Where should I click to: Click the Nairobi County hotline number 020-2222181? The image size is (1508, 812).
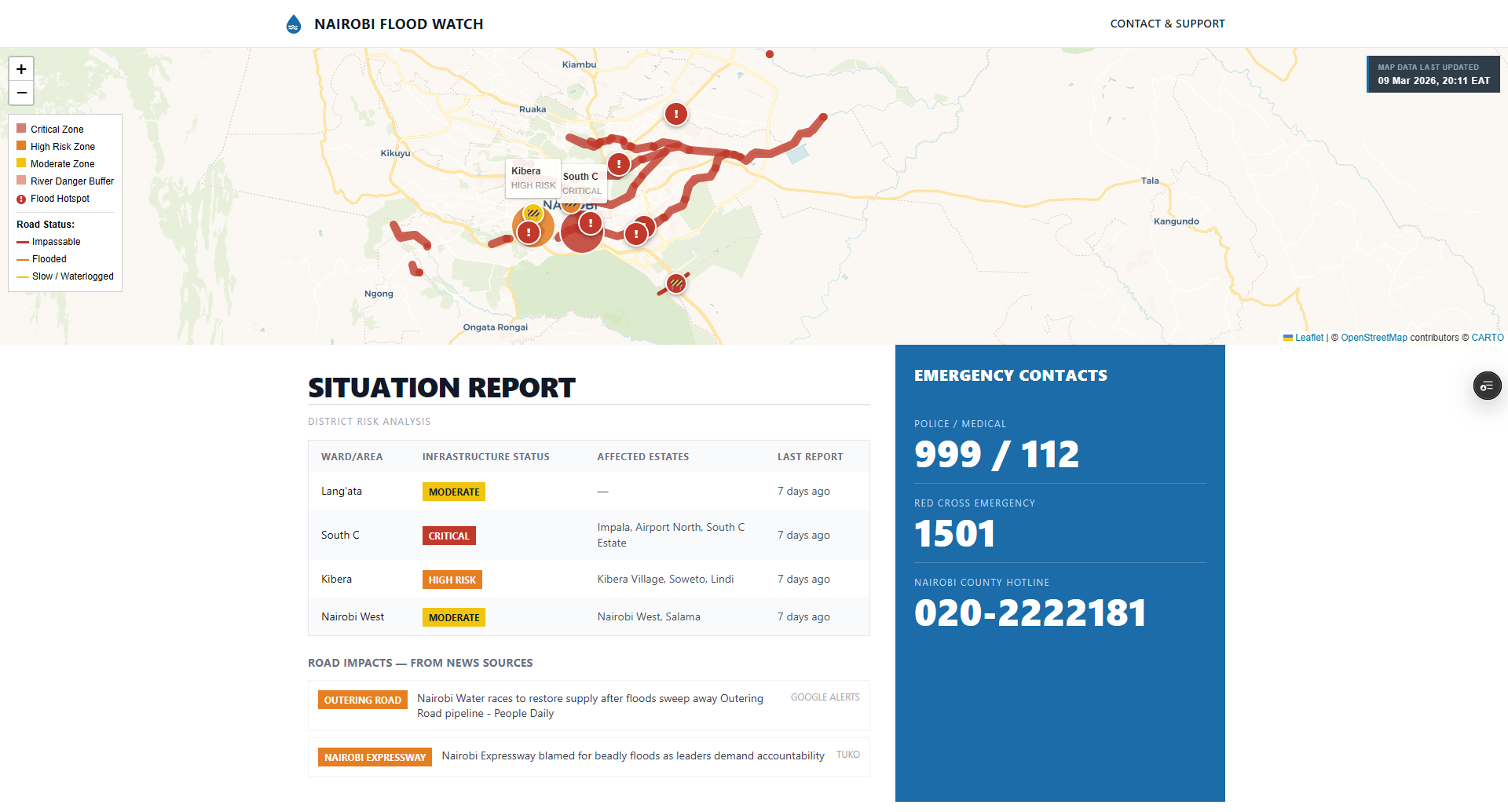click(1030, 613)
